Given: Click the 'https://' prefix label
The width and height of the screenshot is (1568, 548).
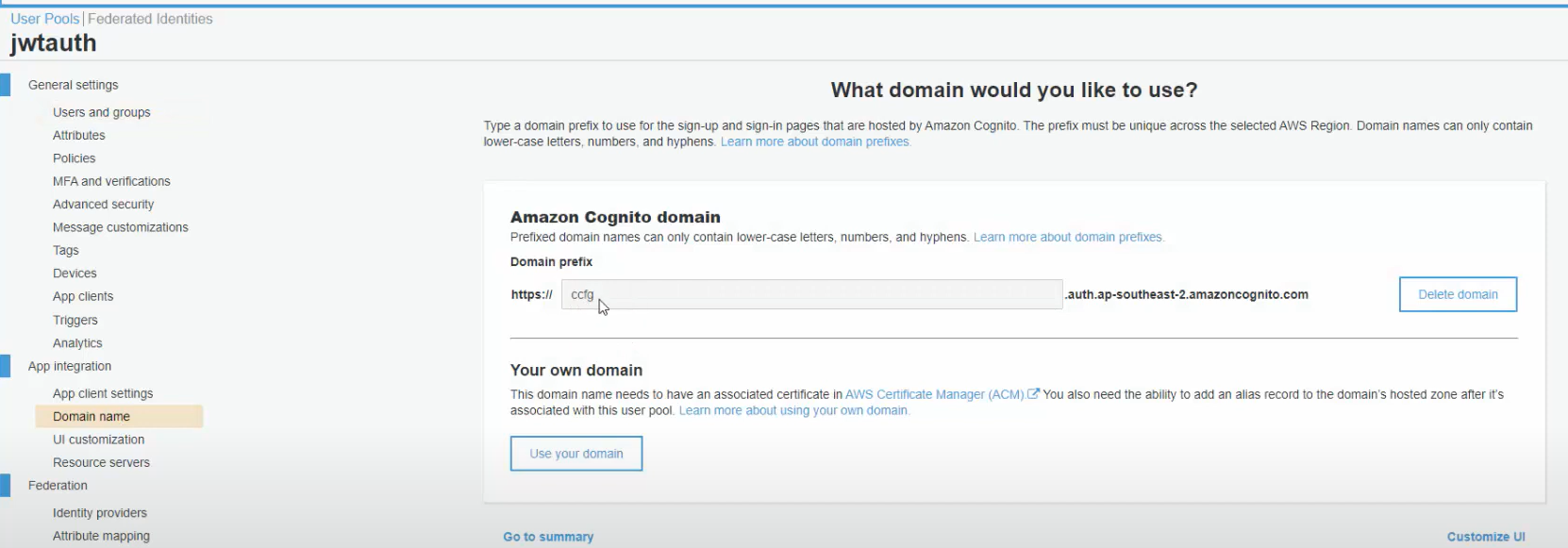Looking at the screenshot, I should (532, 294).
